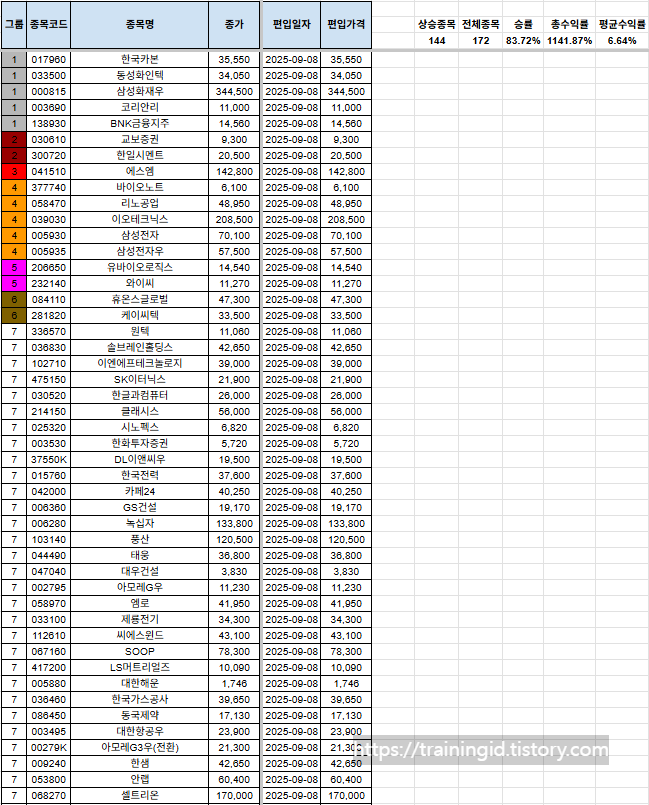Select the 한국카본 stock name cell
This screenshot has width=649, height=805.
[x=140, y=60]
